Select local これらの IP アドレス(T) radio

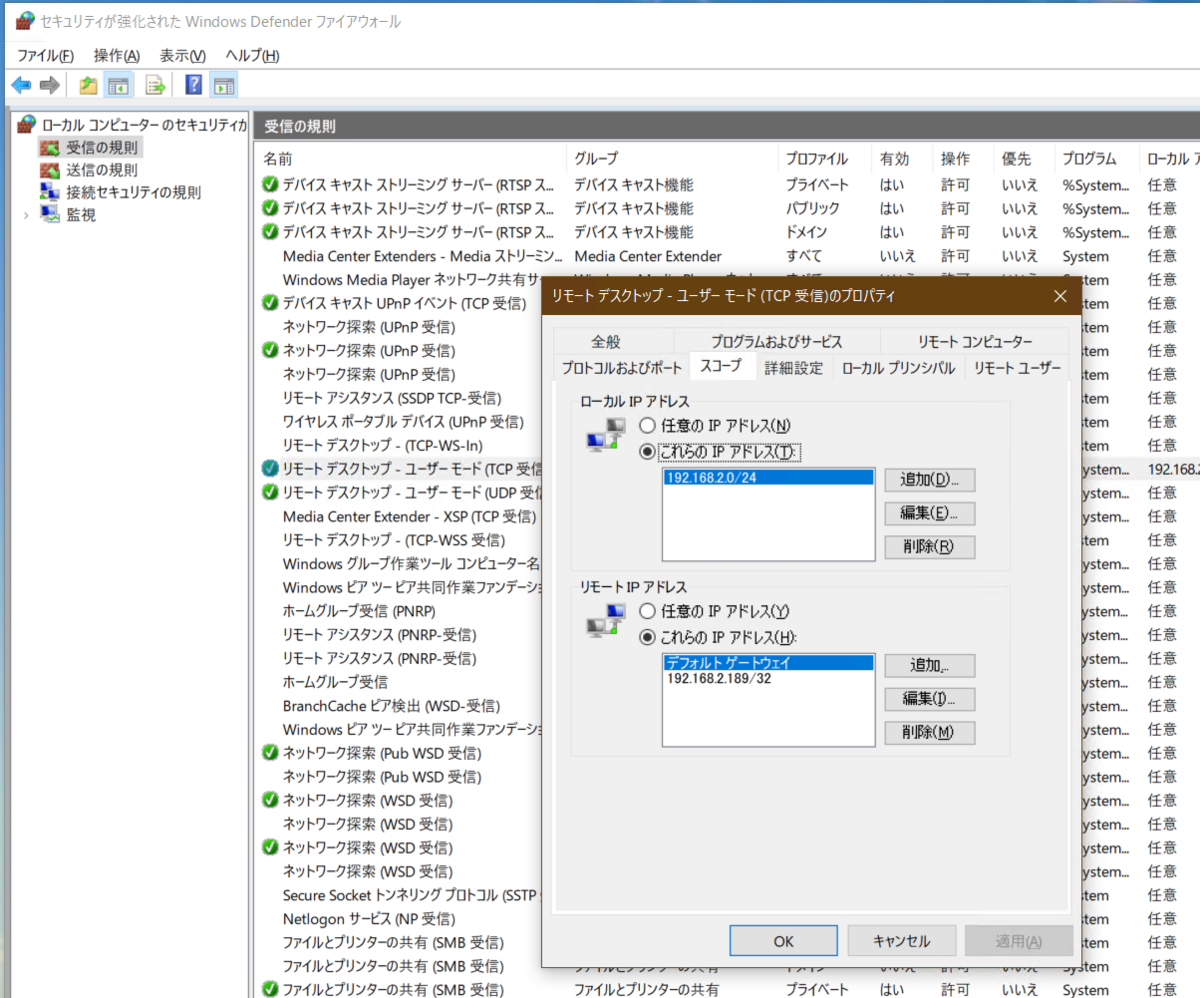[x=648, y=452]
